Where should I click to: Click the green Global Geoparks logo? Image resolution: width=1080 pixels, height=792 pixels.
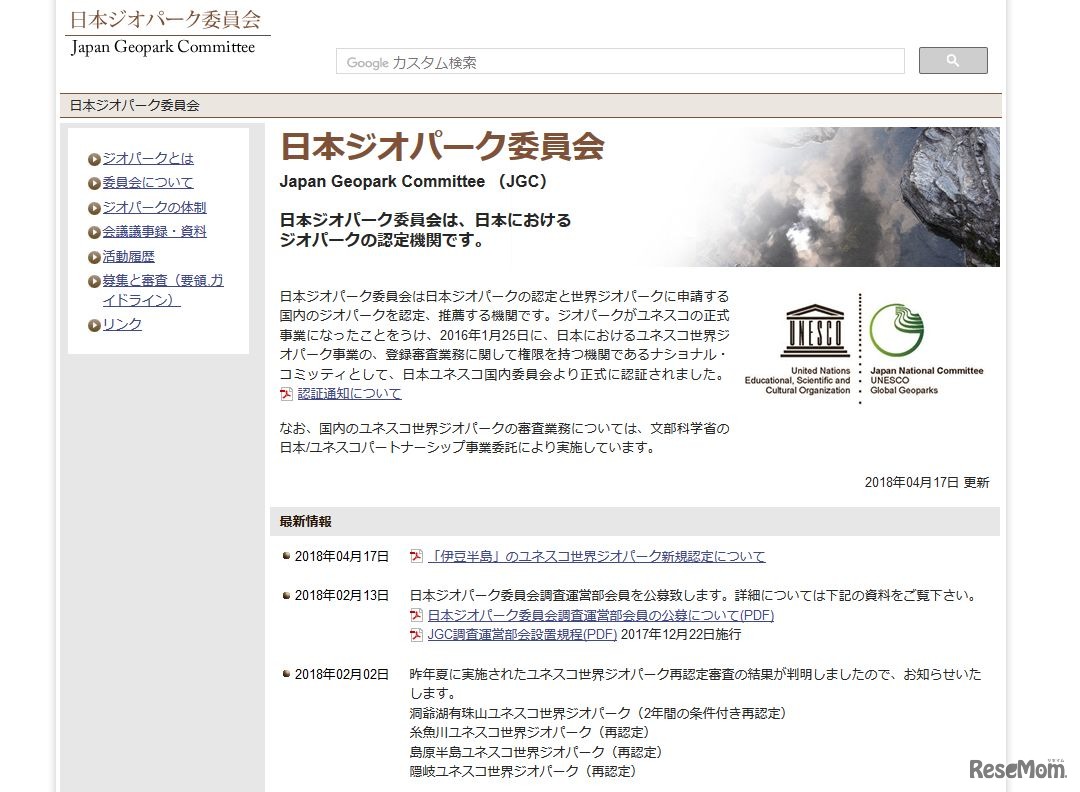[897, 329]
